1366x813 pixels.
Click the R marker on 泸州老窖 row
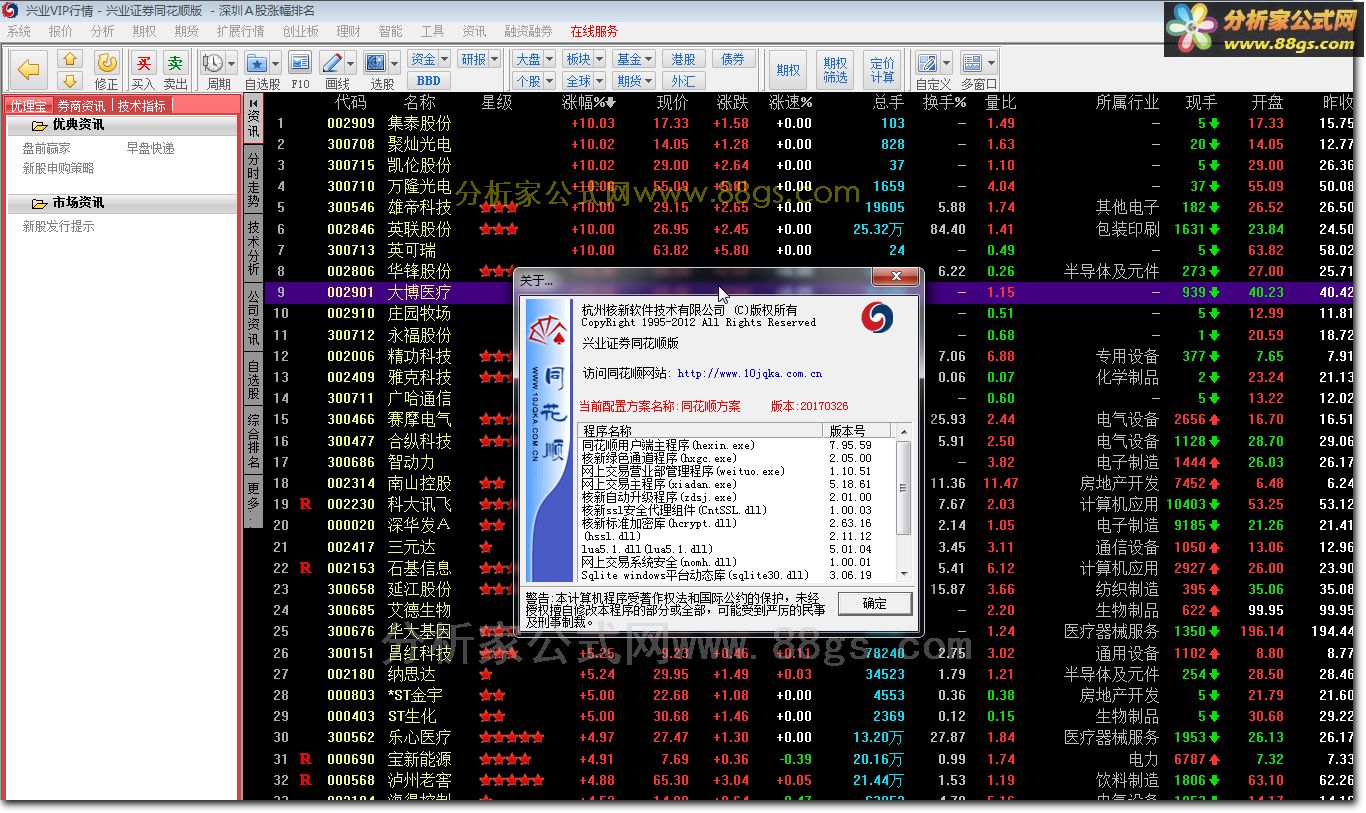[x=306, y=780]
